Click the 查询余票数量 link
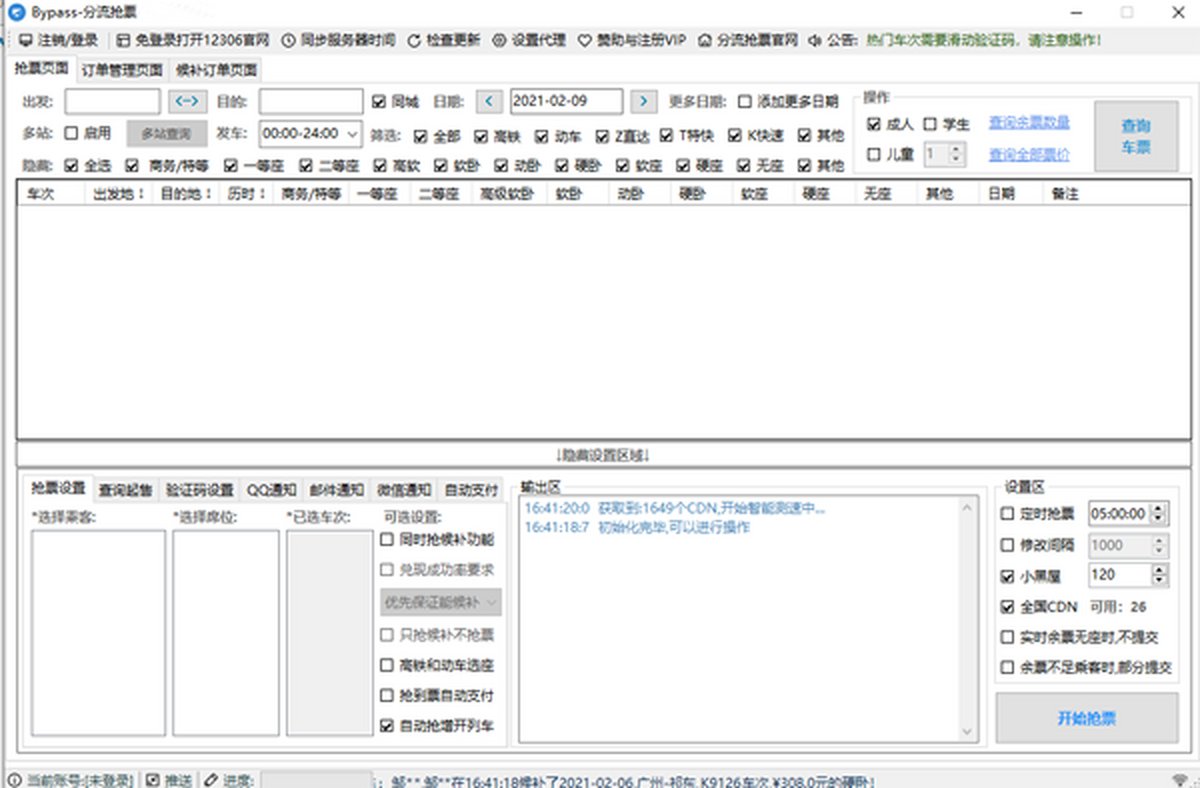The height and width of the screenshot is (788, 1200). (1029, 122)
